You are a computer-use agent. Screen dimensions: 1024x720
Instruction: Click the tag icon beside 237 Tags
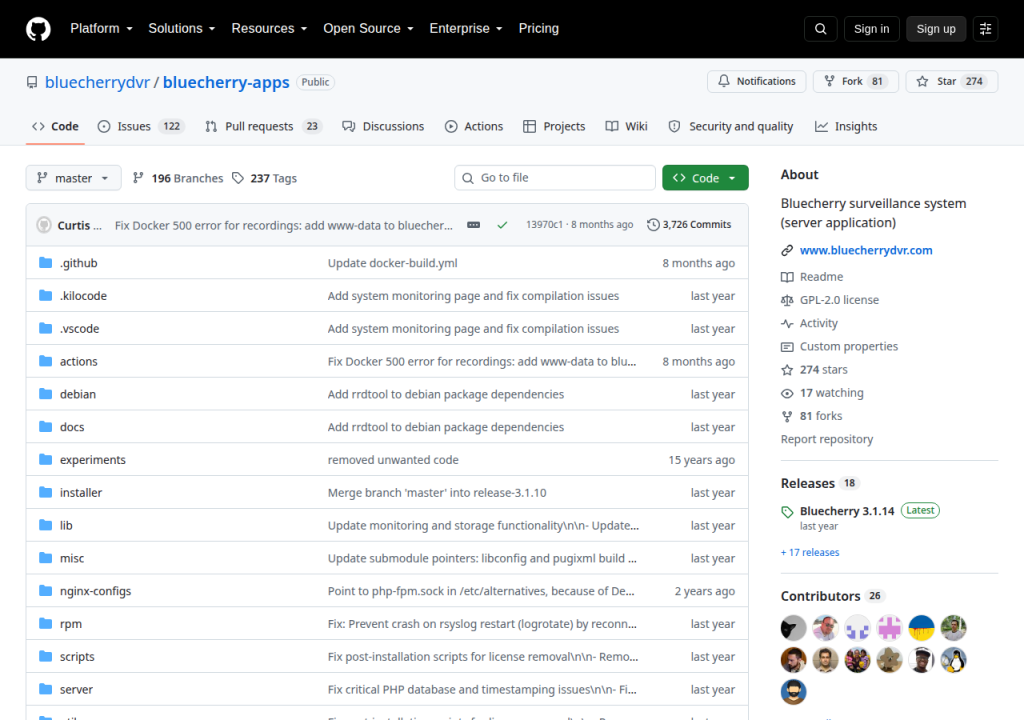(238, 178)
